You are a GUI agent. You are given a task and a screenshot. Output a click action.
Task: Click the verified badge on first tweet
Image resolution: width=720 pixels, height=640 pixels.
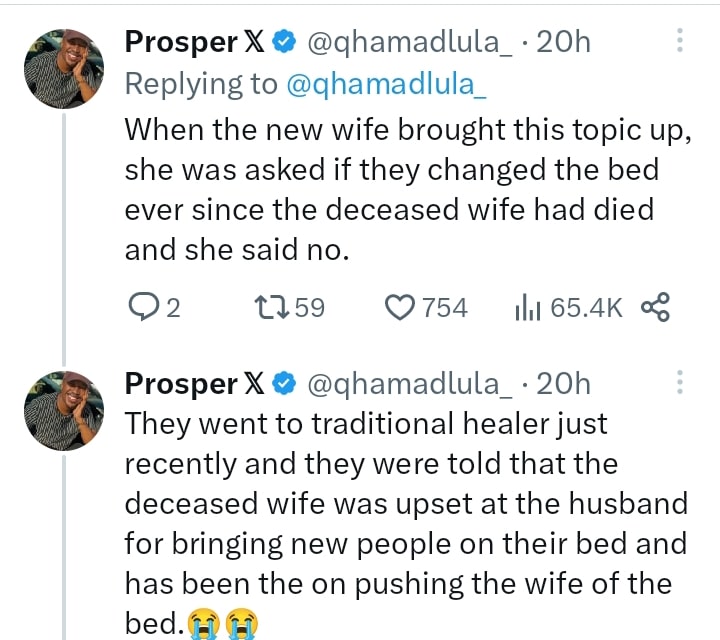(284, 42)
